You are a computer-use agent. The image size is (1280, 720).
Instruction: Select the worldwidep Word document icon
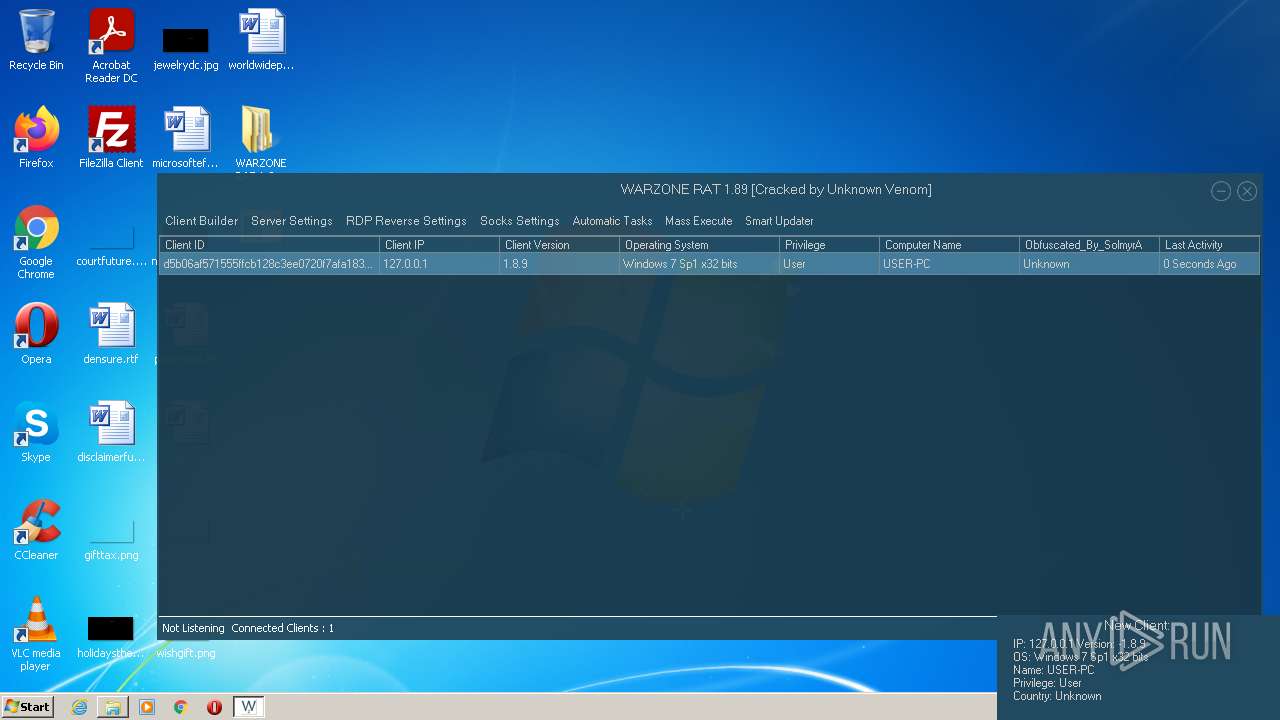tap(261, 40)
